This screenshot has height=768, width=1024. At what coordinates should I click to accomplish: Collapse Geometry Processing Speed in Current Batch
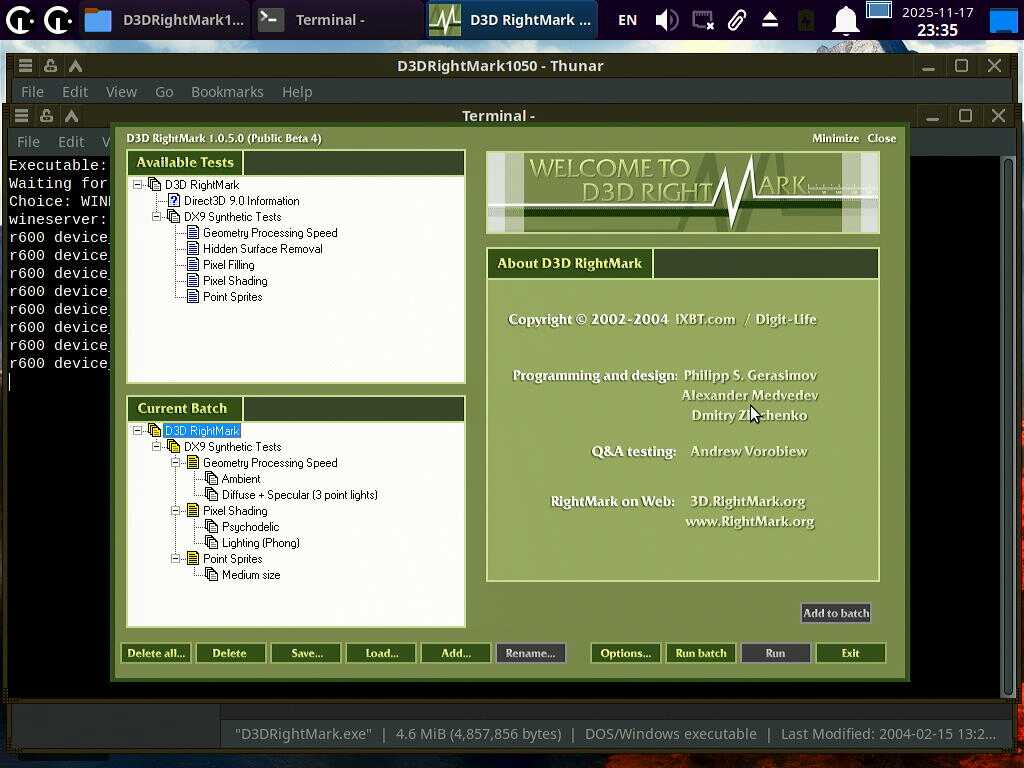(x=176, y=462)
